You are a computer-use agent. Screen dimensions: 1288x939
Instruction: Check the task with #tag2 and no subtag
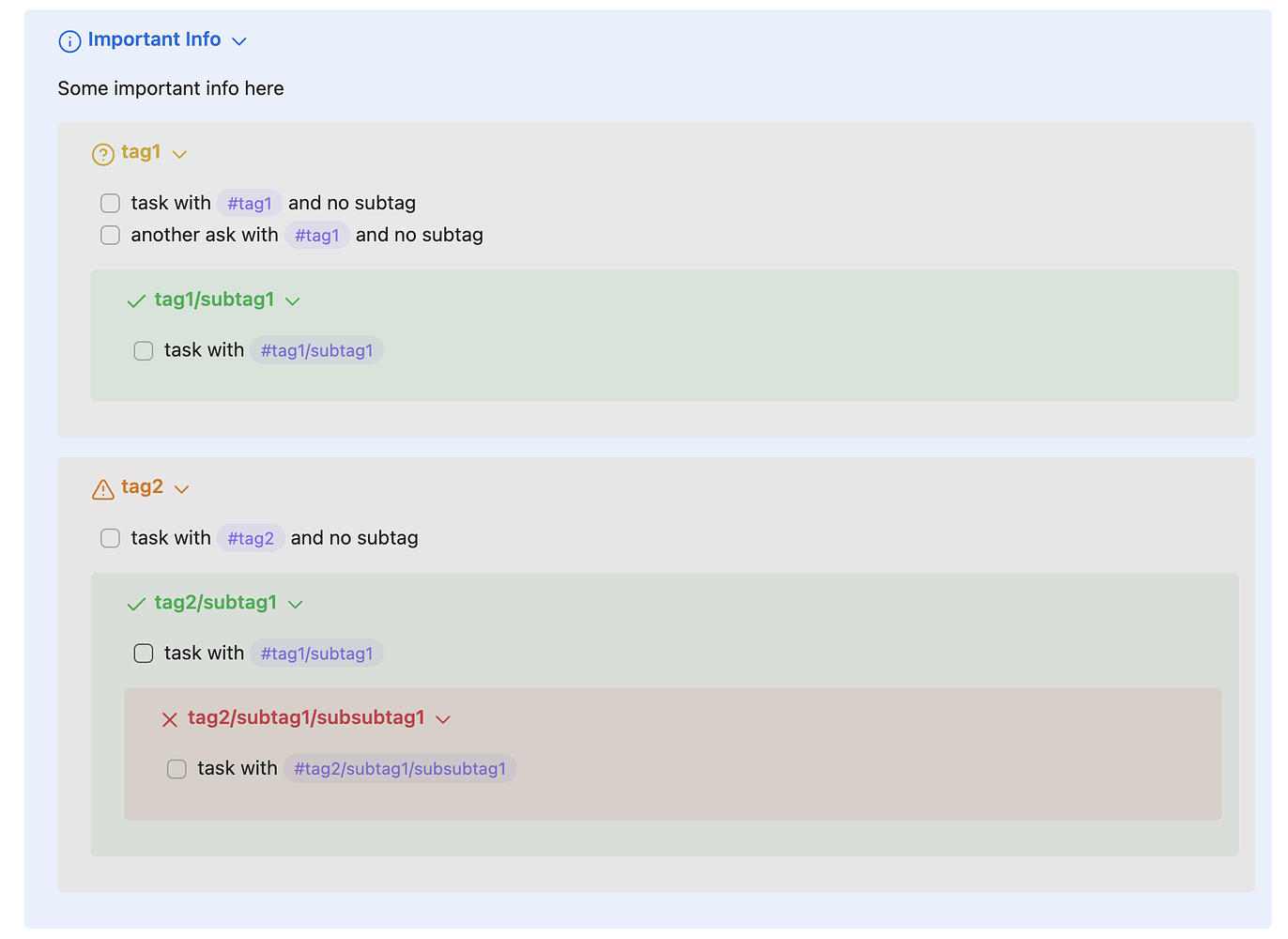110,538
